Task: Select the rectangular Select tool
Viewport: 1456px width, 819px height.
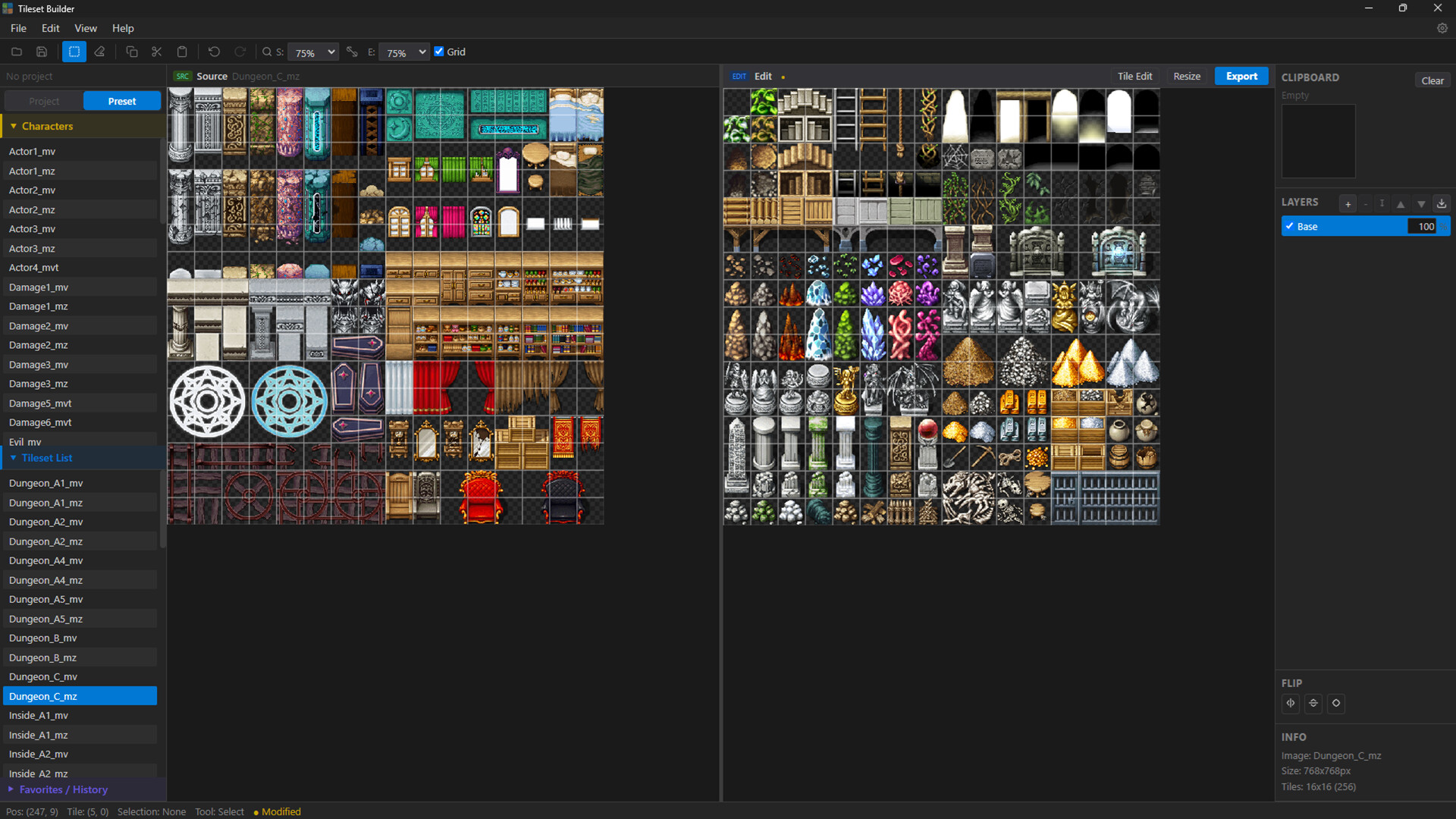Action: (74, 52)
